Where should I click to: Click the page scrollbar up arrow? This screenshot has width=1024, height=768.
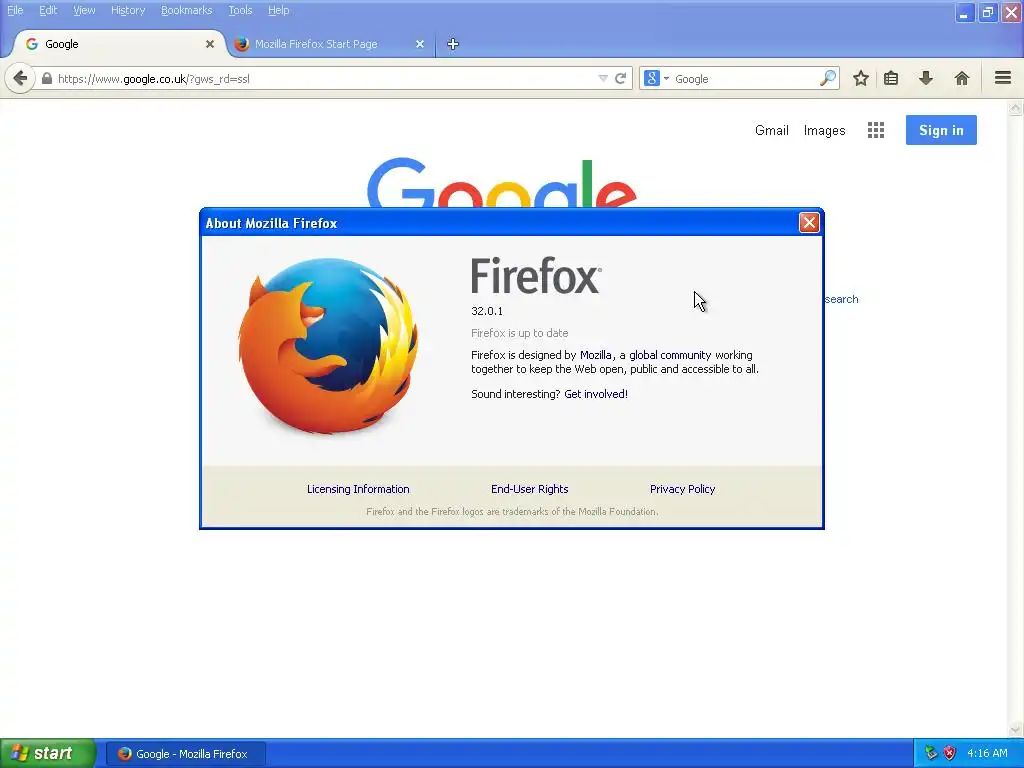[1016, 108]
